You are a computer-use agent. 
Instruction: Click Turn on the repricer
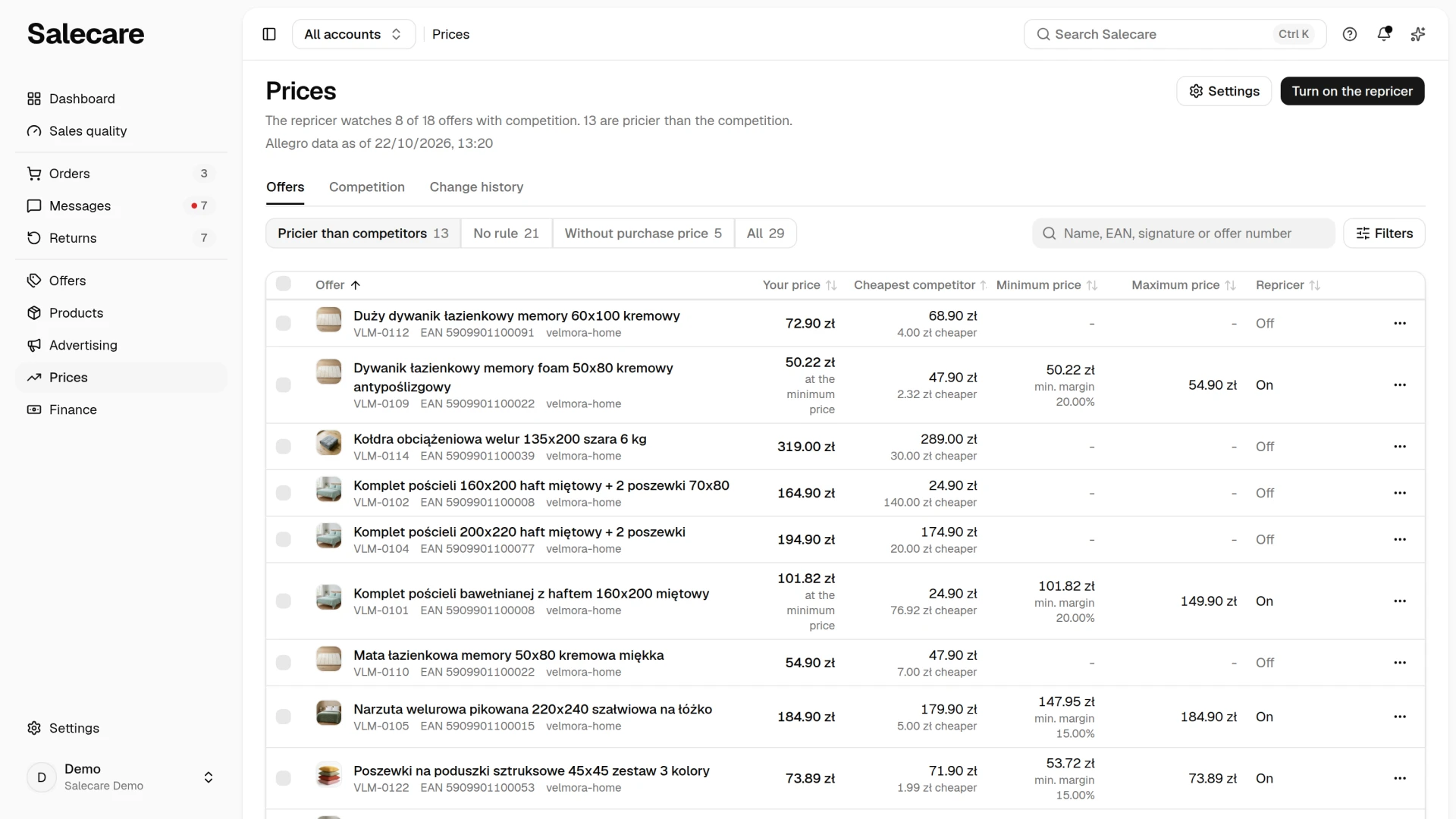[x=1352, y=91]
